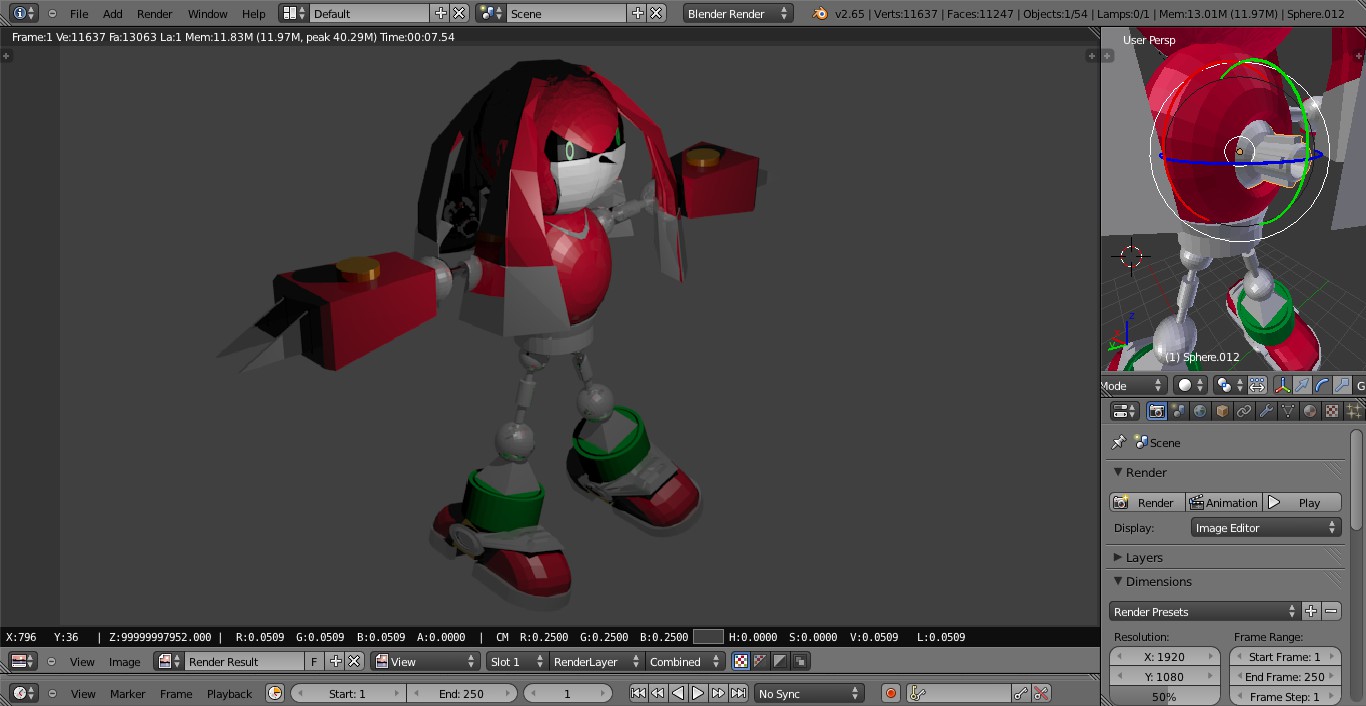Toggle the 3D manipulator axes icon
The image size is (1366, 706).
tap(1283, 384)
